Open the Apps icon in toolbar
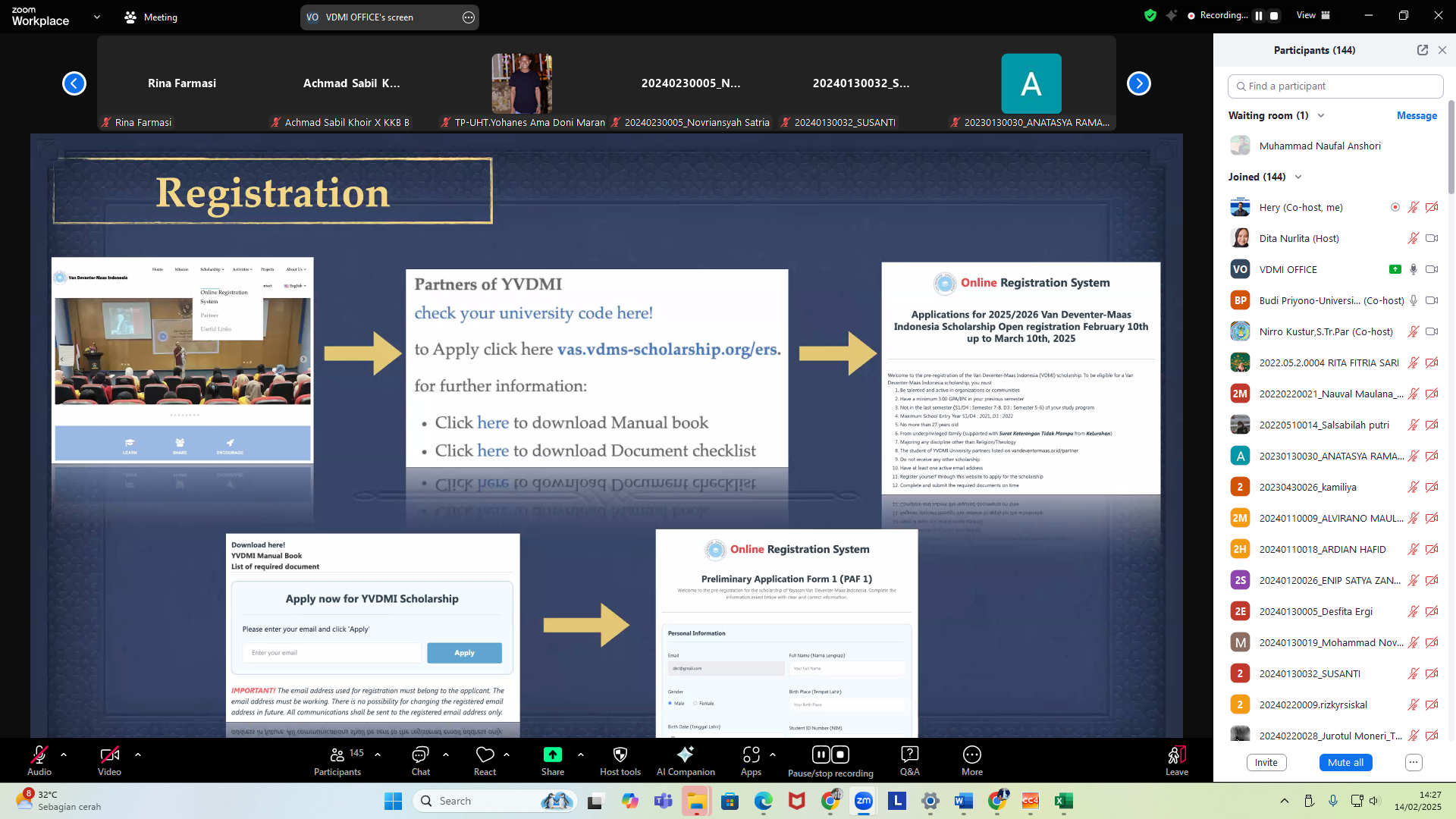This screenshot has height=819, width=1456. coord(751,755)
